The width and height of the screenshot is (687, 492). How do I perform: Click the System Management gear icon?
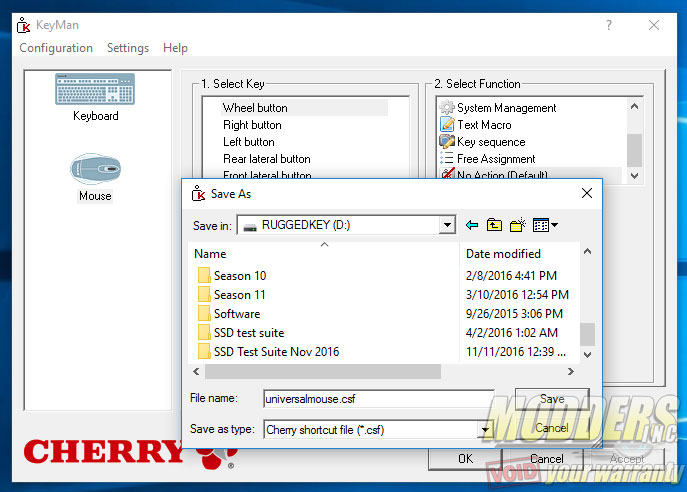[447, 107]
